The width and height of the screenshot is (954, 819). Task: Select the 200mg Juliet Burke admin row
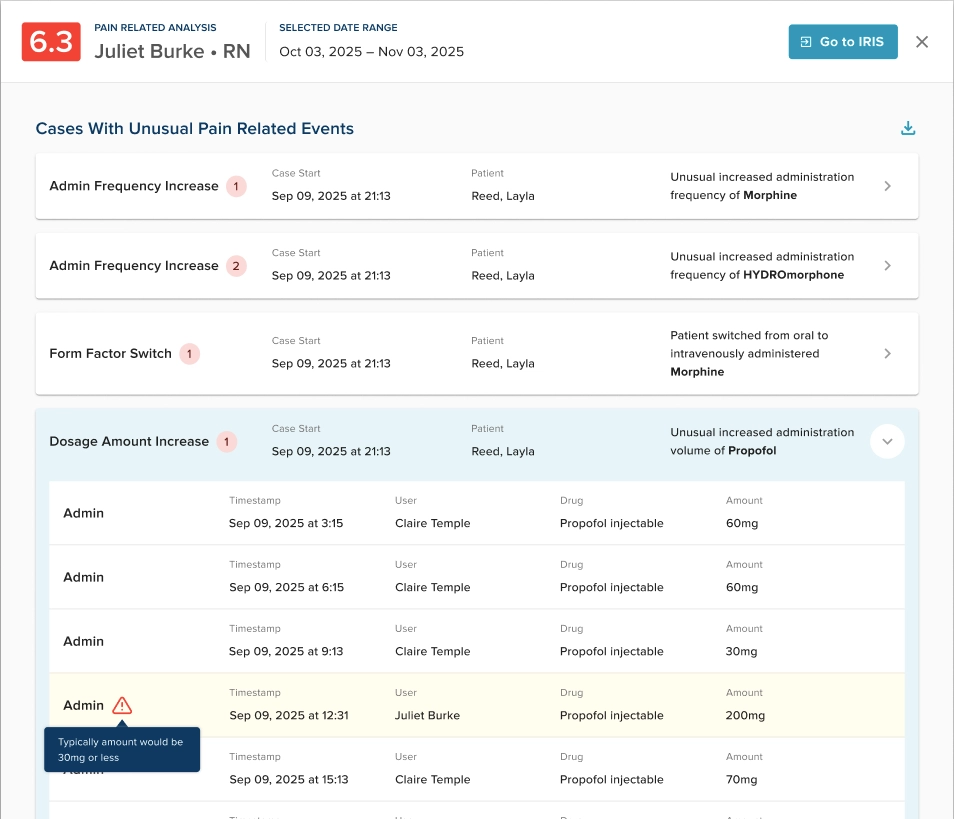click(477, 705)
